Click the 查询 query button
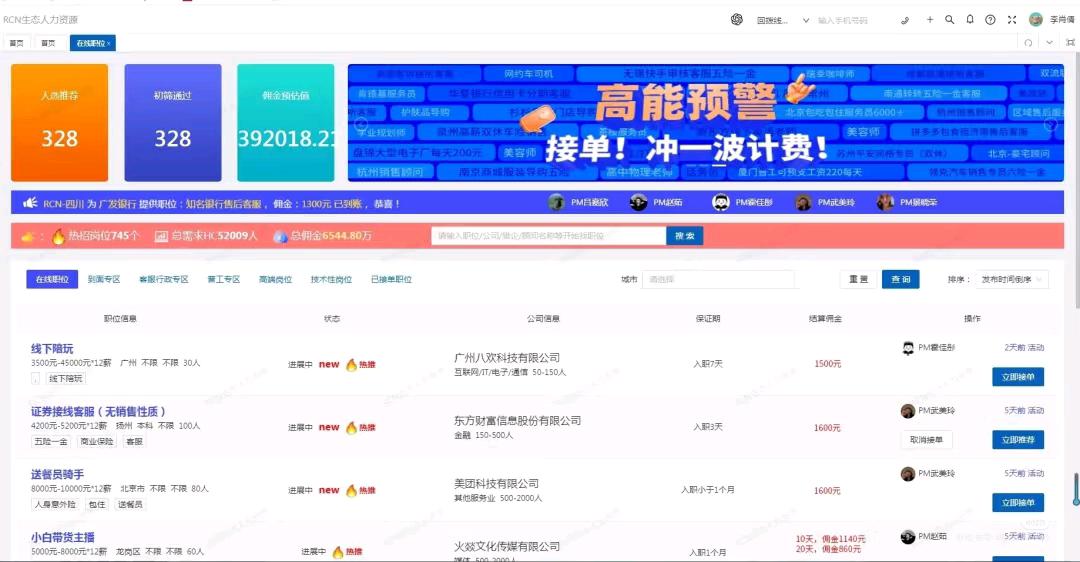Screen dimensions: 1080x562 (x=900, y=279)
